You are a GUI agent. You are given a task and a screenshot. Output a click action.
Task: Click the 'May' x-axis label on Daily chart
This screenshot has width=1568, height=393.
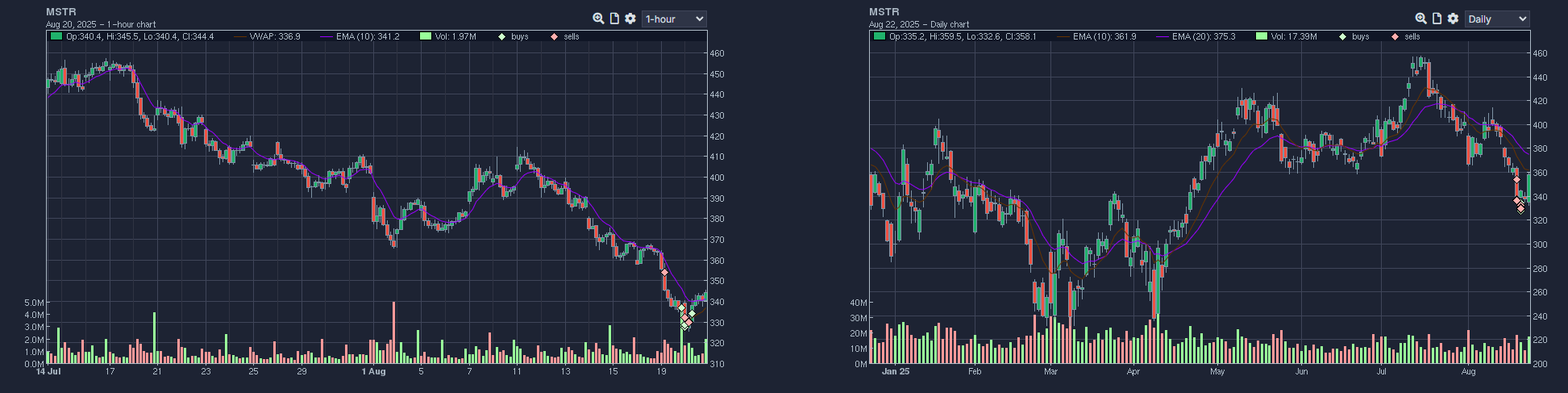coord(1217,372)
